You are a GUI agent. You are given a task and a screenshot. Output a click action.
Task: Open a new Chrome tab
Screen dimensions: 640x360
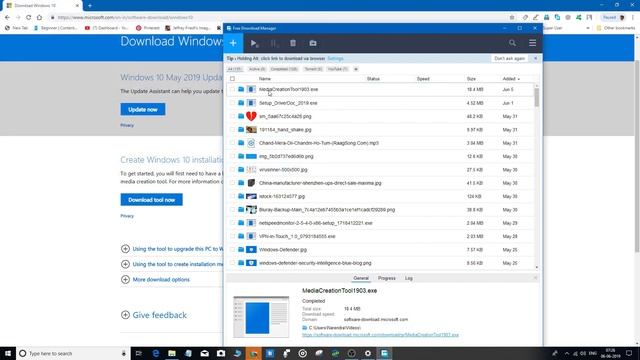pos(90,6)
